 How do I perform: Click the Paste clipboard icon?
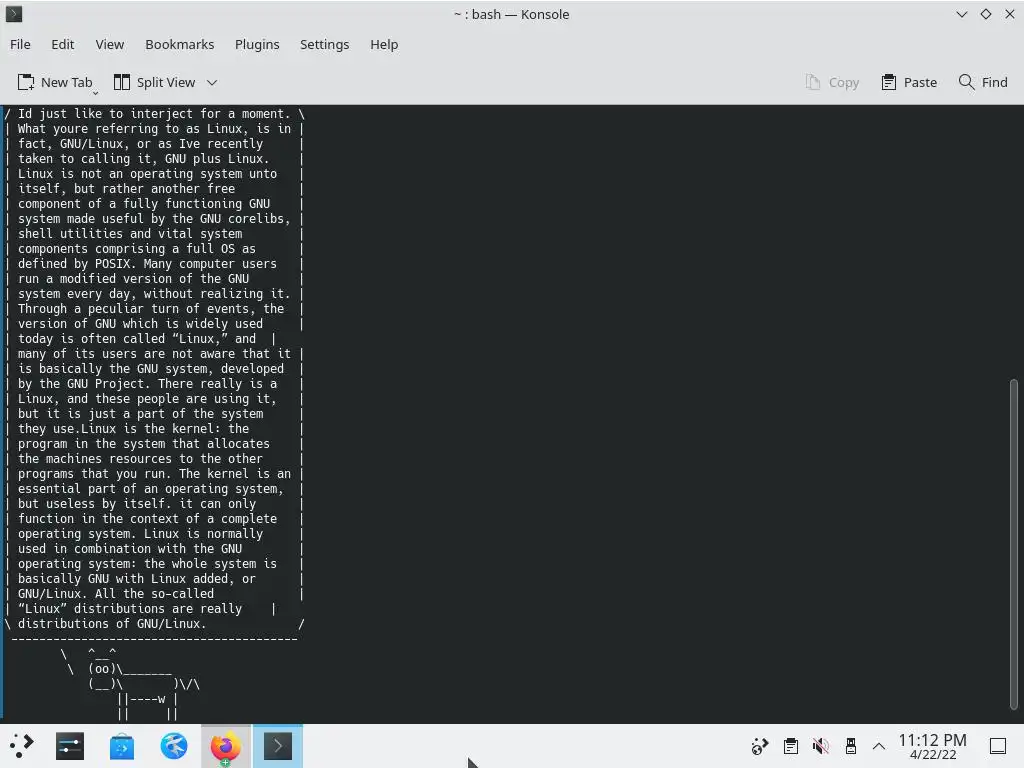coord(889,82)
